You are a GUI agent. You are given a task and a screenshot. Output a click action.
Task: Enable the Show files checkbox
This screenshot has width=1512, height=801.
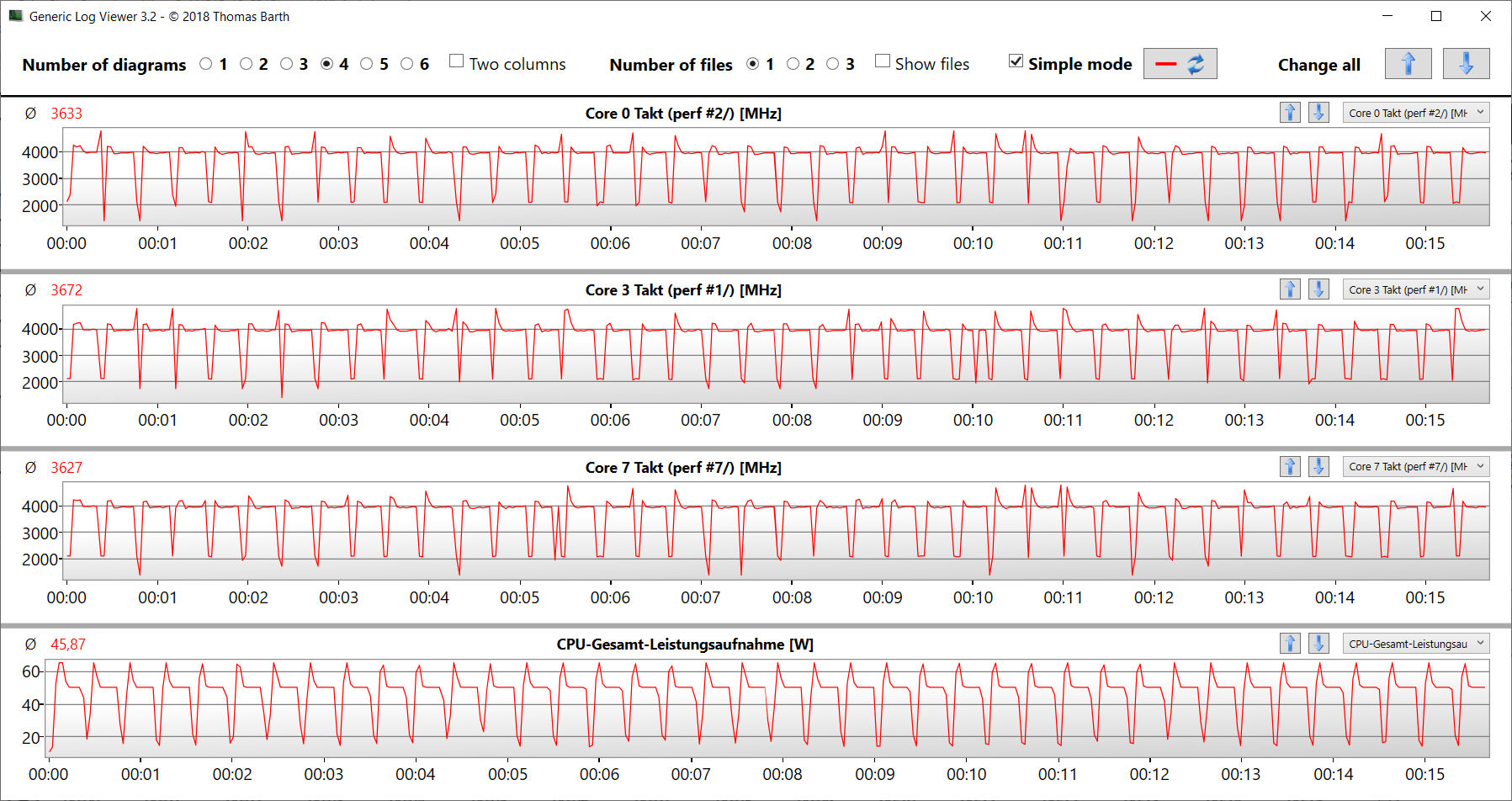883,61
